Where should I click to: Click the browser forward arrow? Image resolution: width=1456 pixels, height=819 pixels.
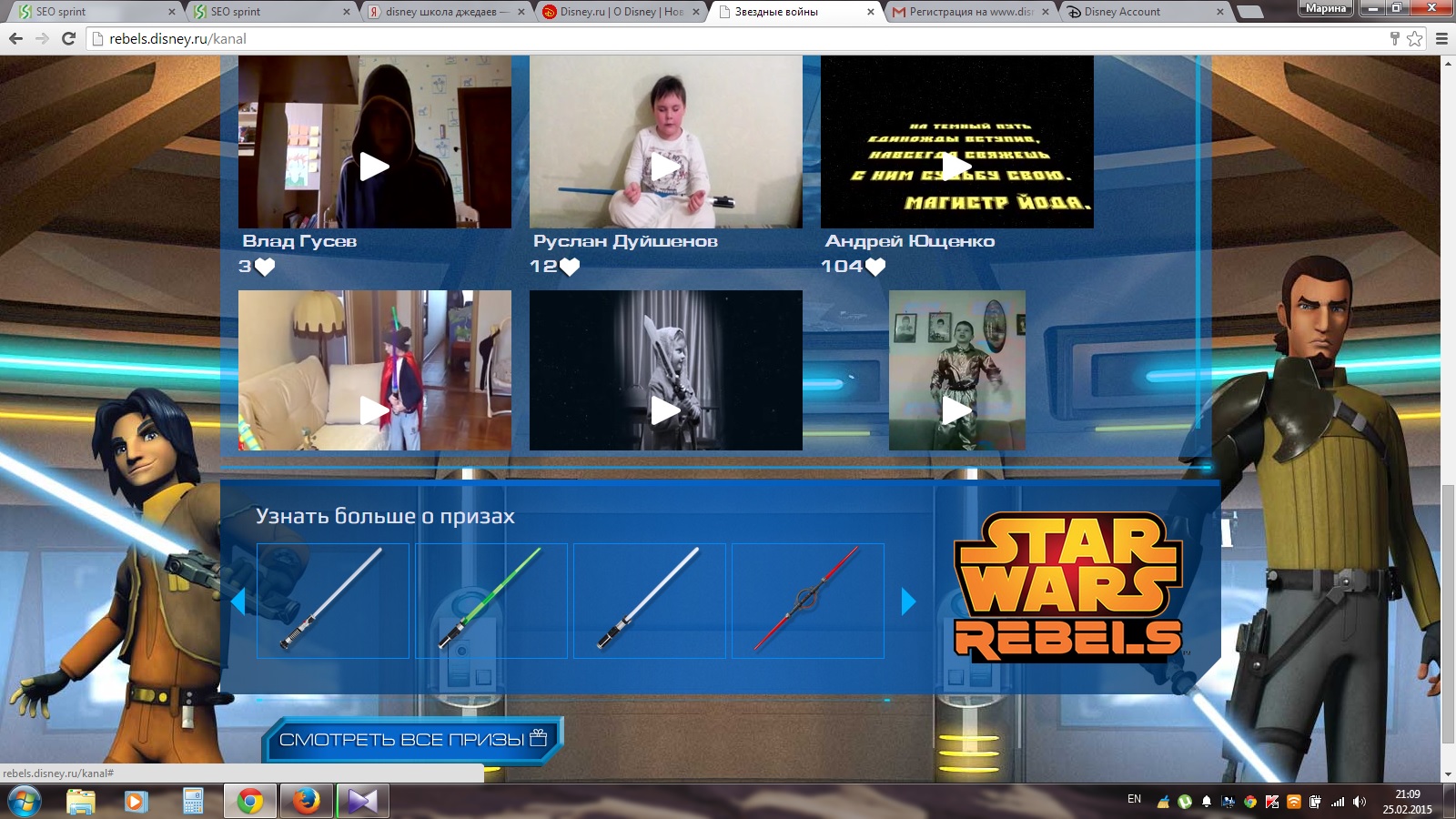click(x=42, y=38)
